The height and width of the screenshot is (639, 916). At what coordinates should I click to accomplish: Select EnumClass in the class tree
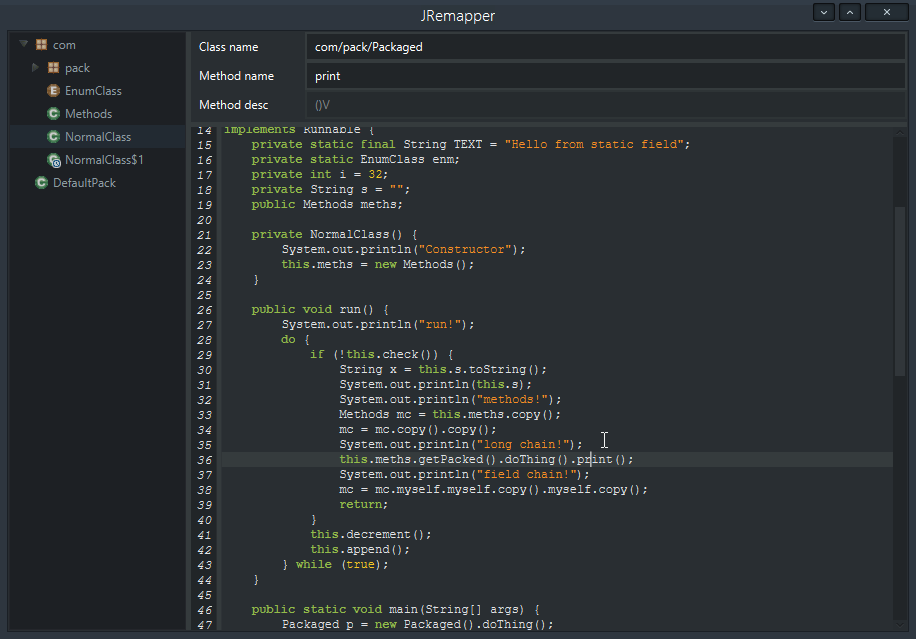(x=93, y=91)
